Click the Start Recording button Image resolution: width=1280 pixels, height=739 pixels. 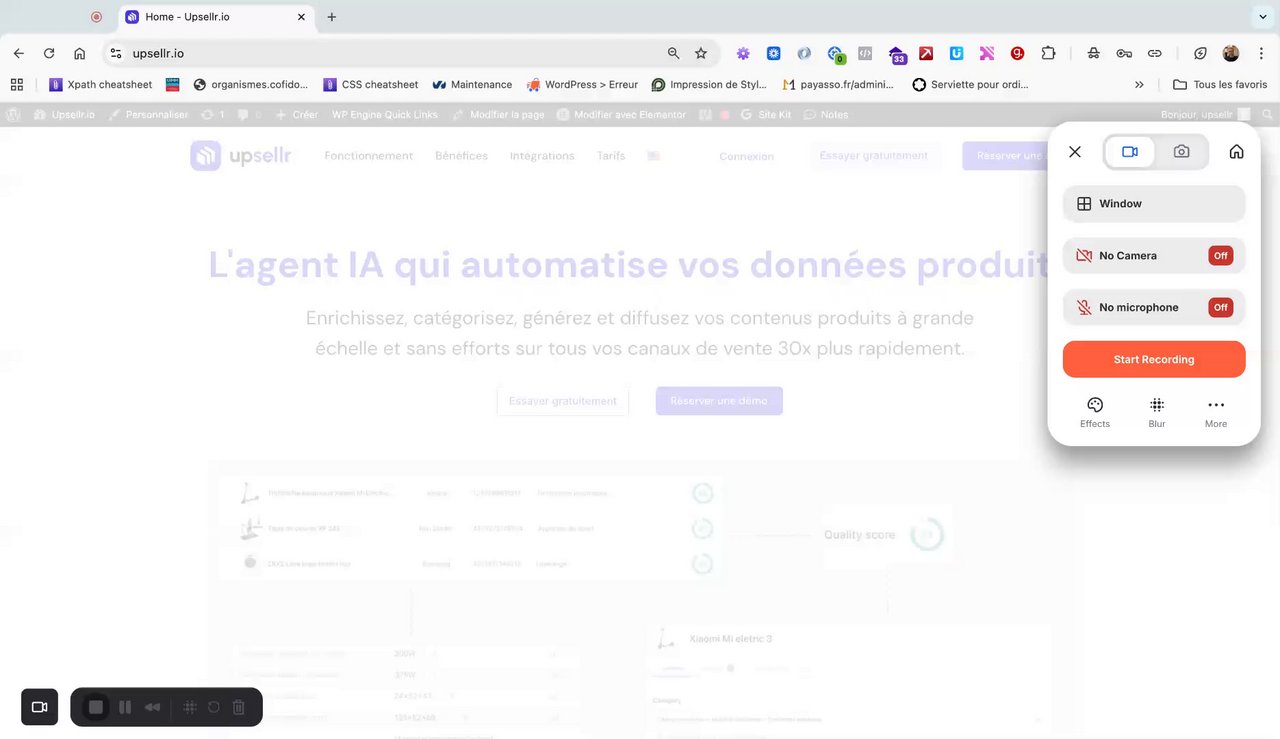1154,360
